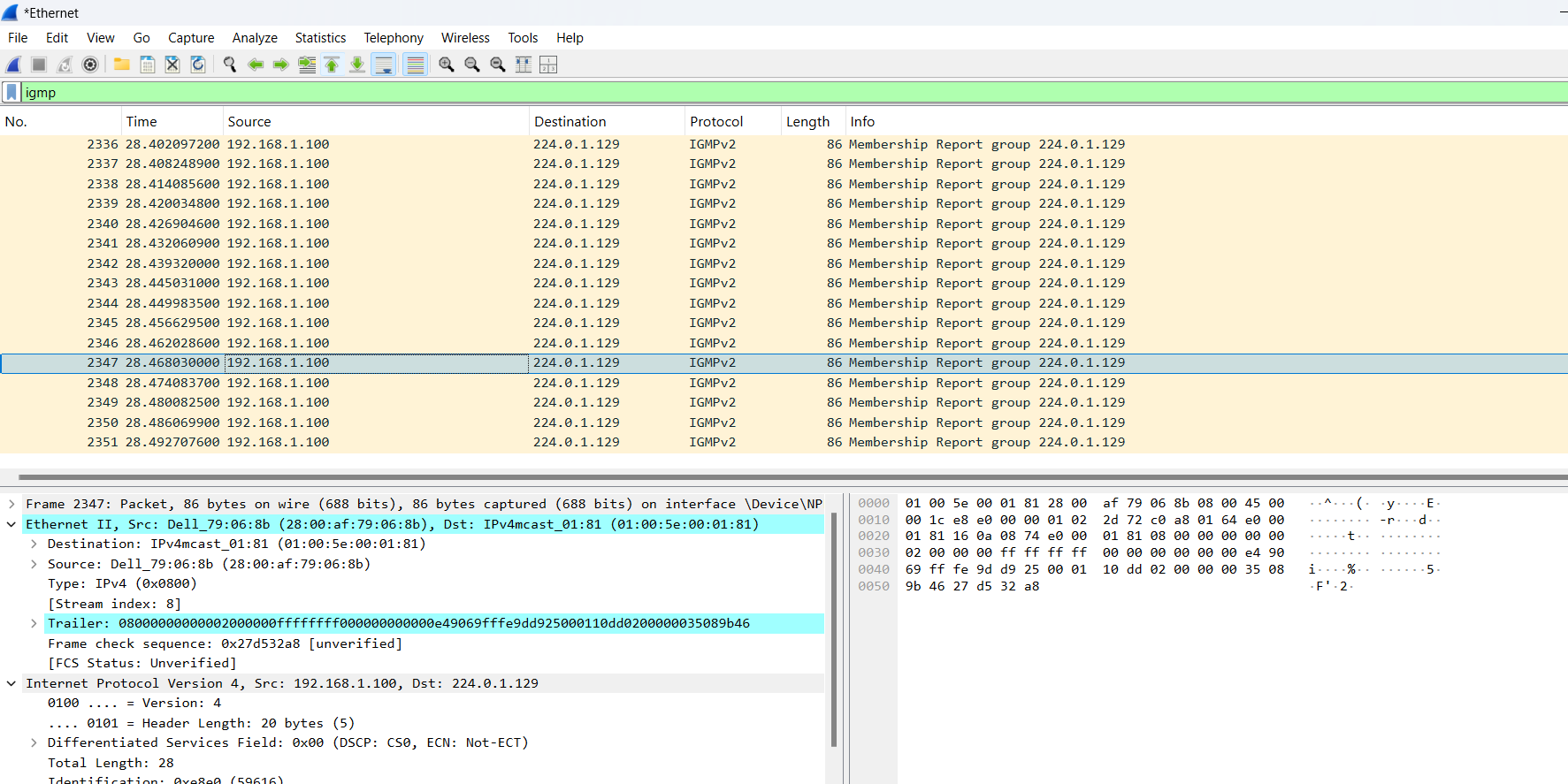Expand the Frame 2347 tree node

tap(11, 504)
